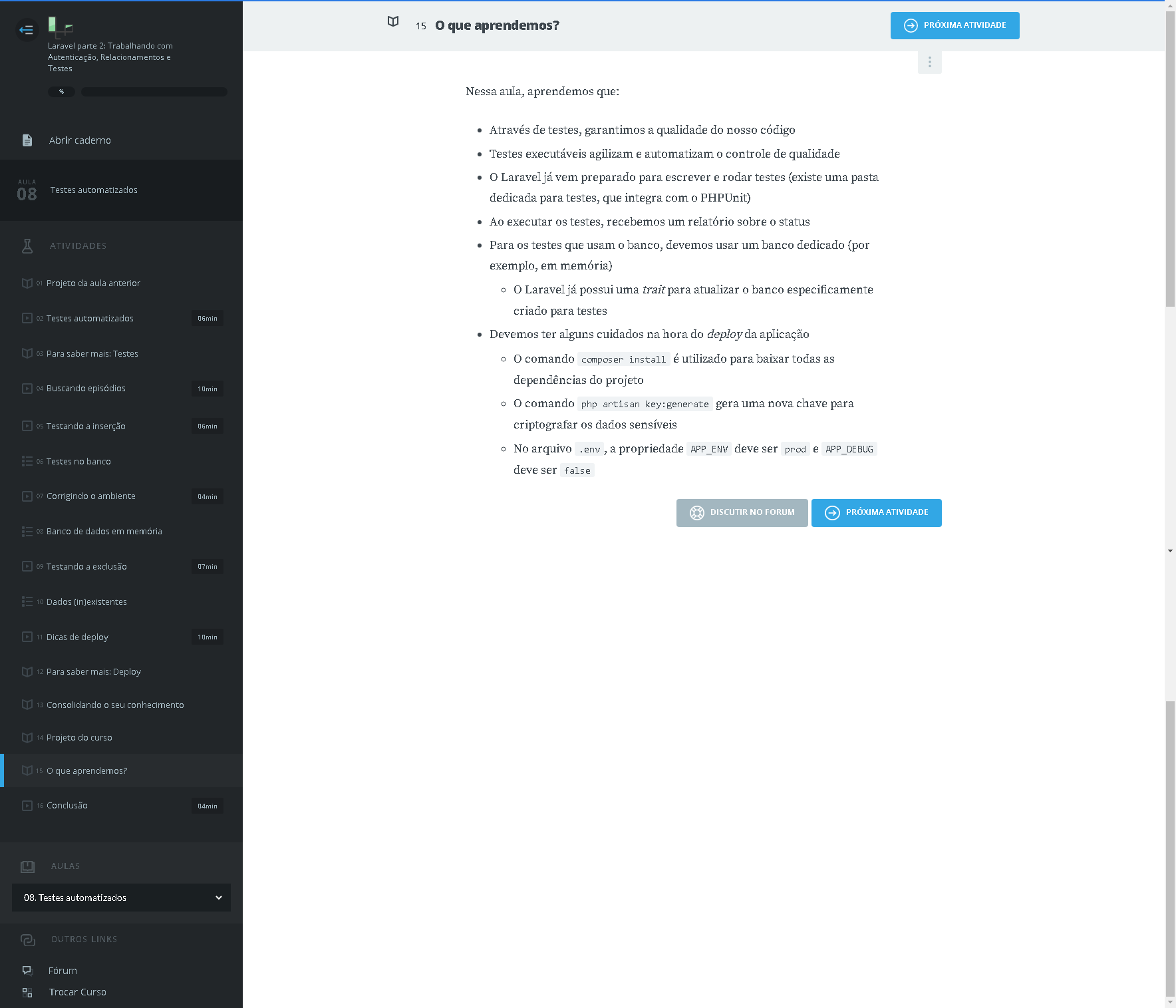Click top Próxima Atividade button

pos(955,26)
